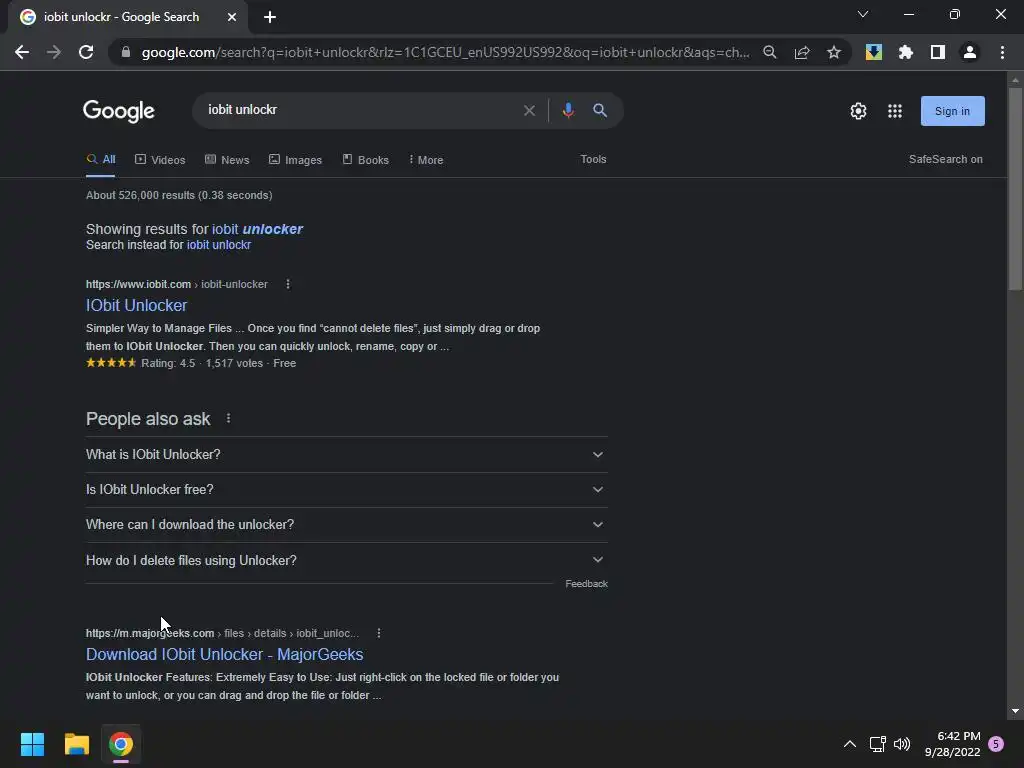Viewport: 1024px width, 768px height.
Task: Submit search with the magnifier icon
Action: tap(600, 110)
